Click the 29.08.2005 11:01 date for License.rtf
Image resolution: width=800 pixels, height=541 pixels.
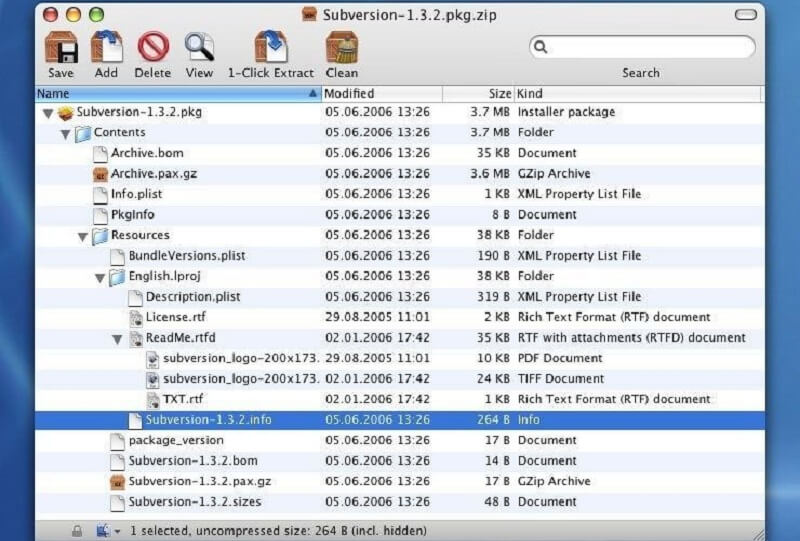(x=377, y=317)
